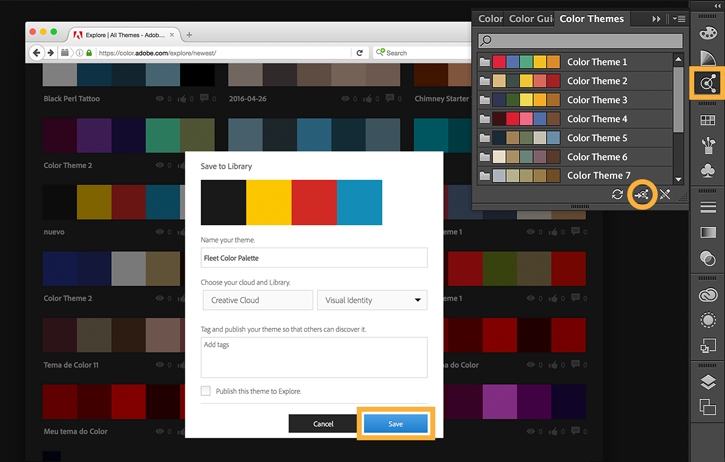Click the theme name field 'Fleet Color Palette'

[x=314, y=258]
